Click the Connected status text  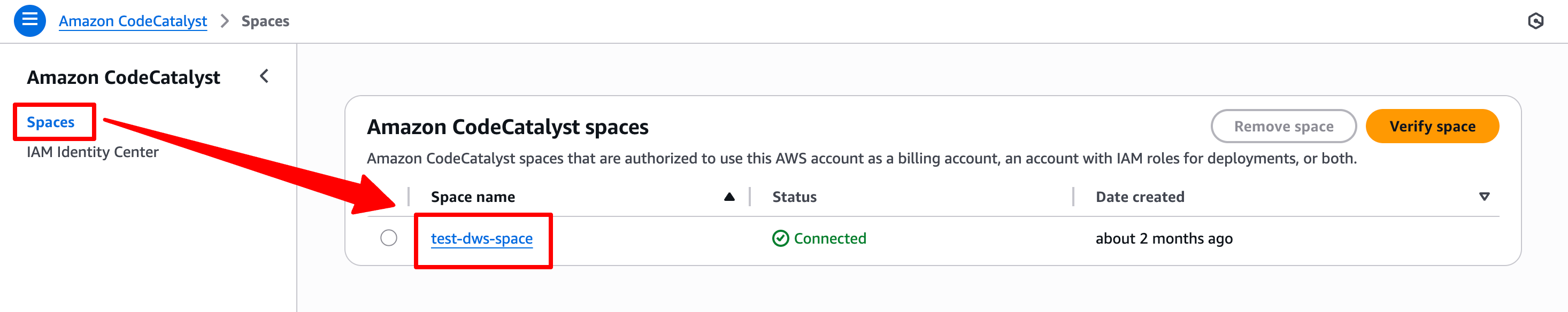(829, 238)
